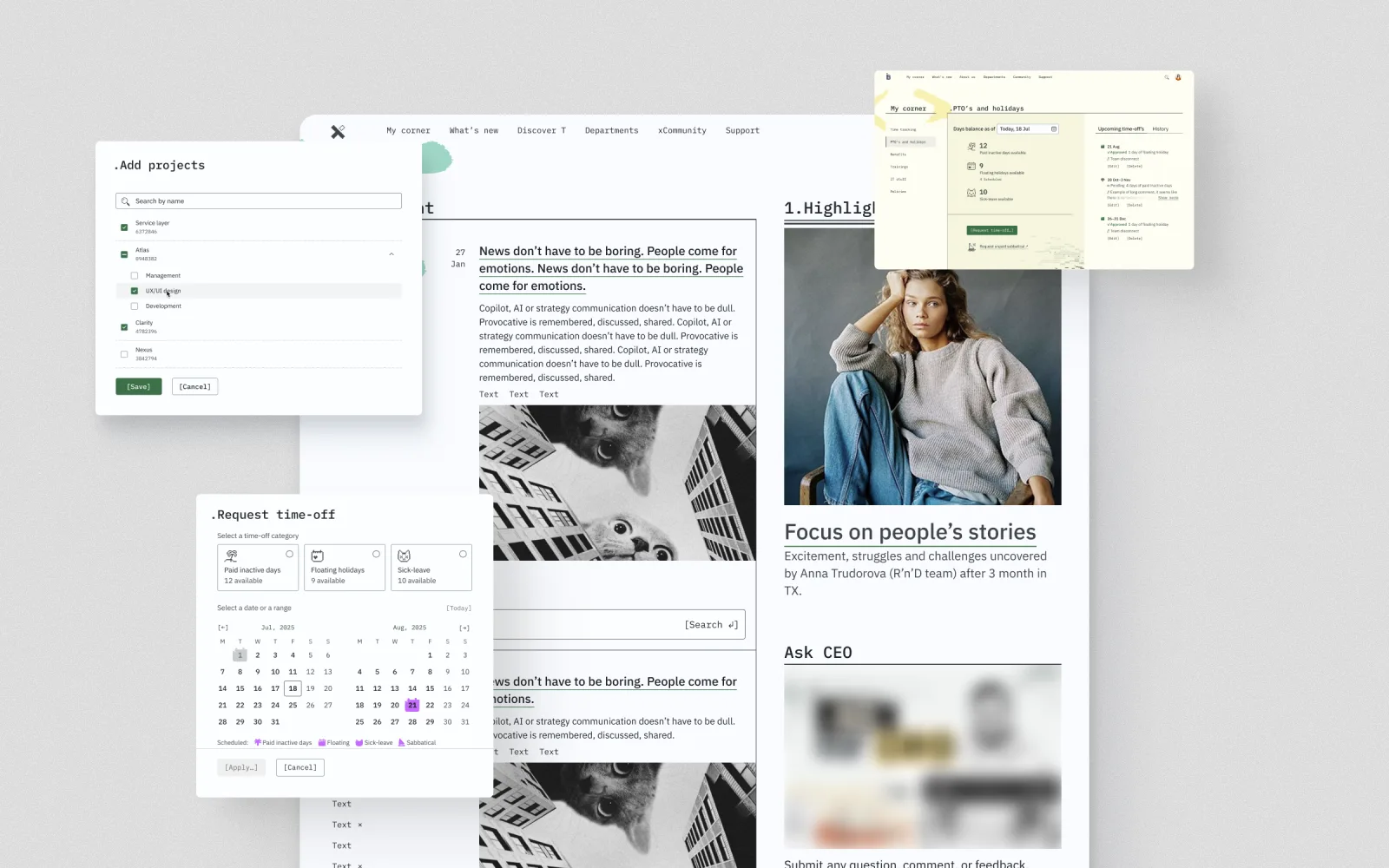Click cat icon beside 10 sick-leave available
Screen dimensions: 1389x868
pos(971,193)
